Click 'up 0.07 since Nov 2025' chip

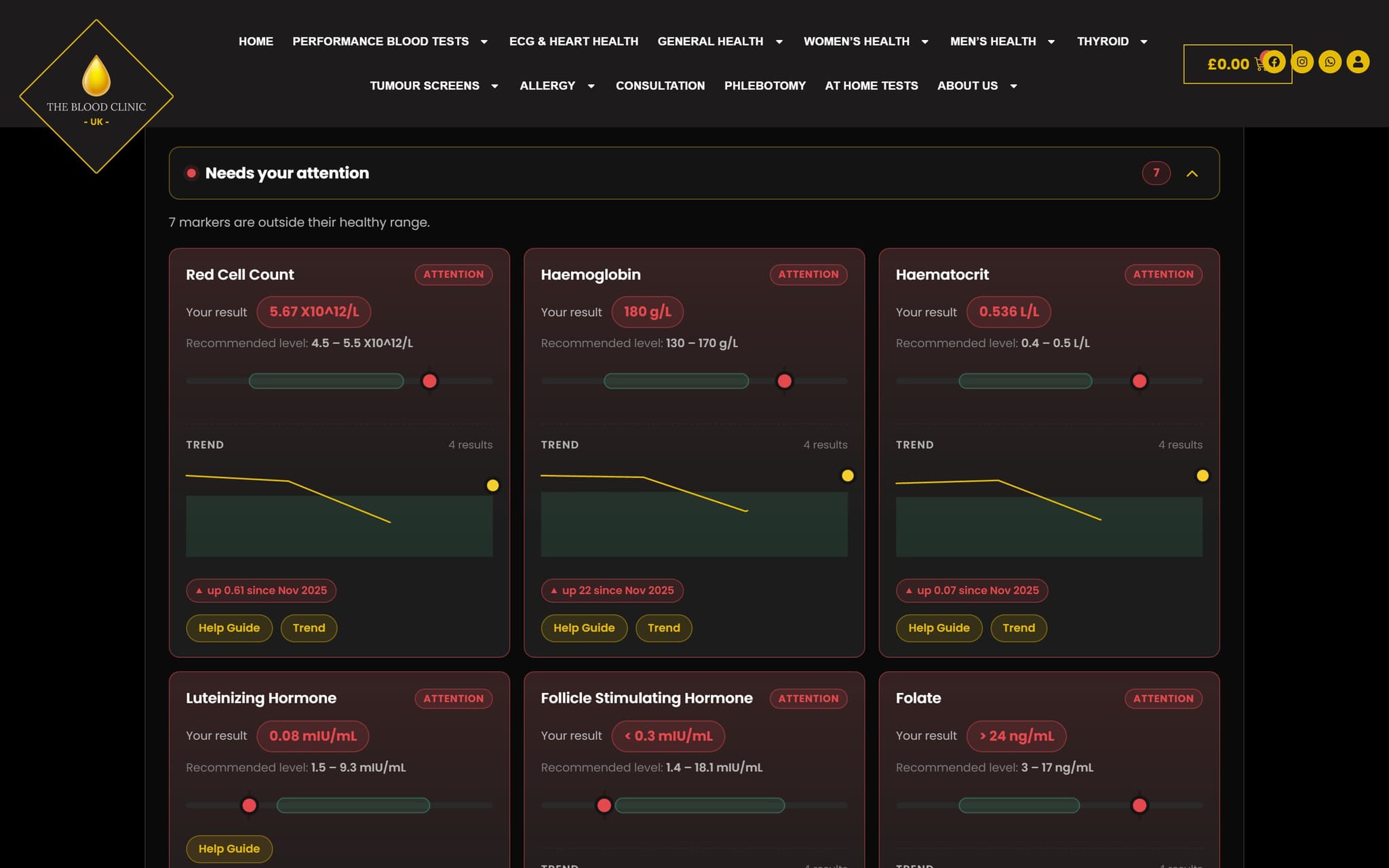(972, 591)
